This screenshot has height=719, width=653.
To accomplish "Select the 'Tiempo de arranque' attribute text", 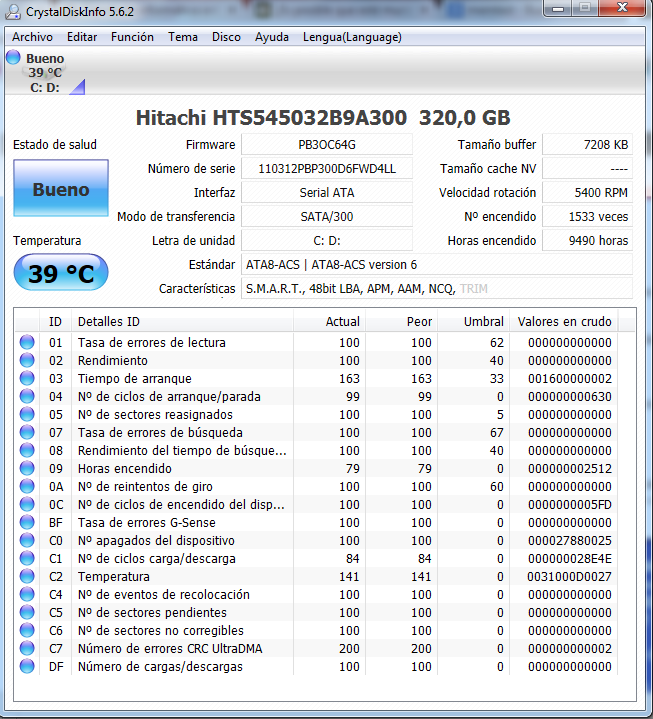I will click(x=134, y=379).
